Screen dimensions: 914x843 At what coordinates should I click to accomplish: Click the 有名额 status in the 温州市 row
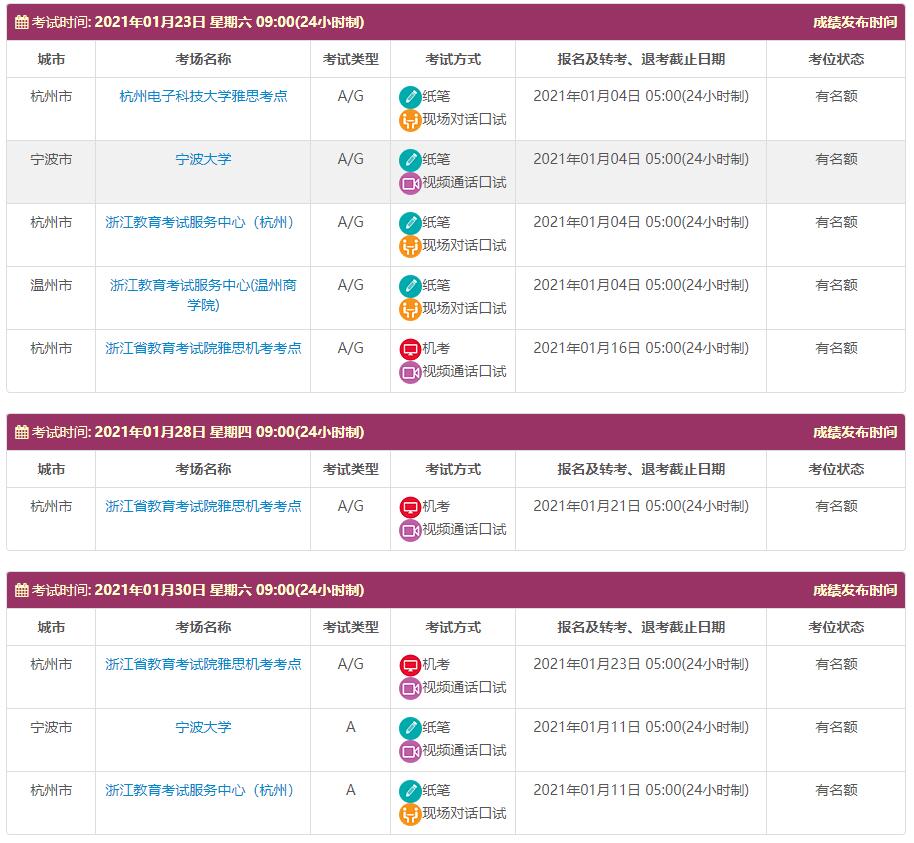(x=836, y=286)
